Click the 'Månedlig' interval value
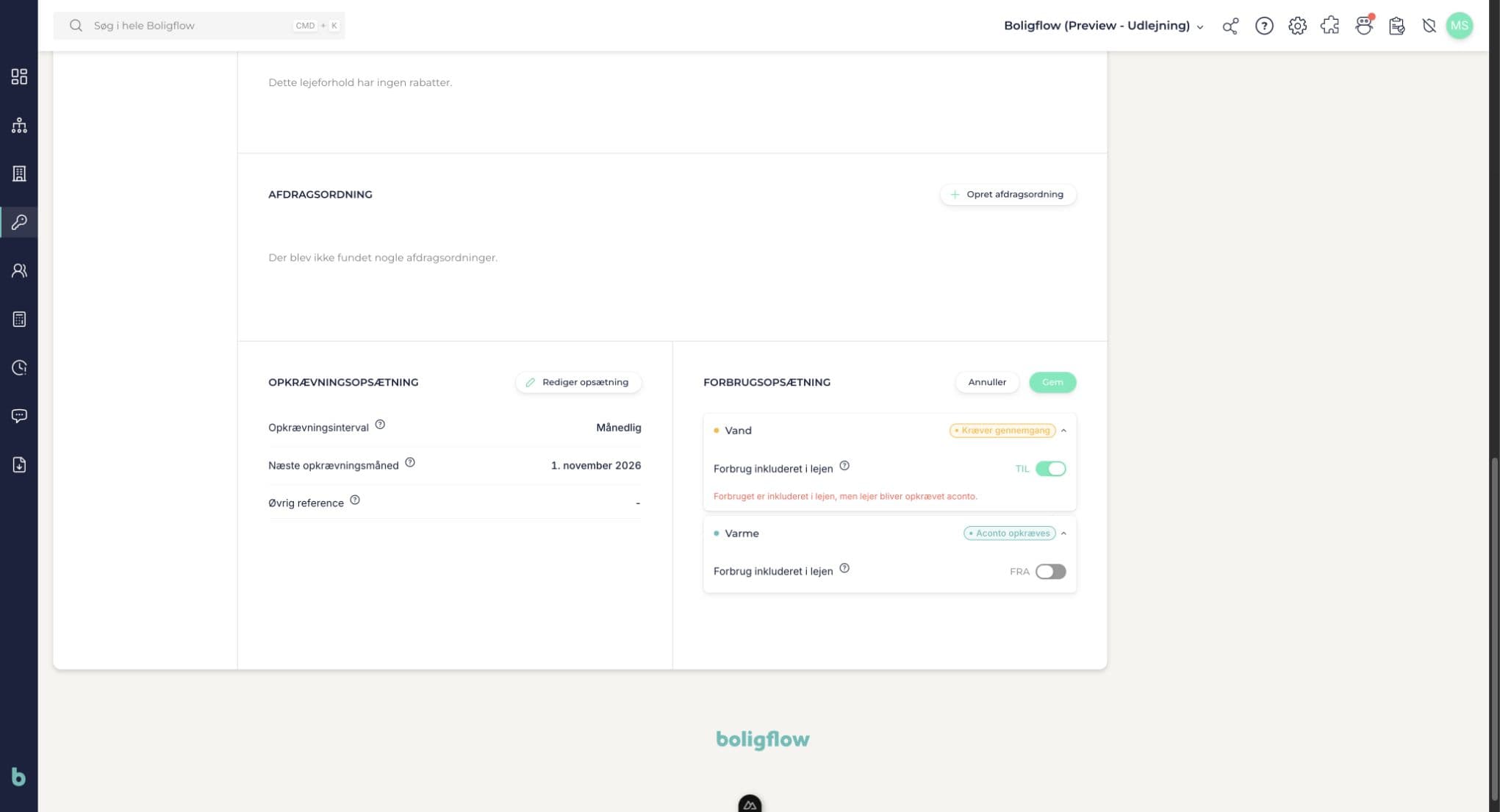The height and width of the screenshot is (812, 1500). tap(619, 428)
